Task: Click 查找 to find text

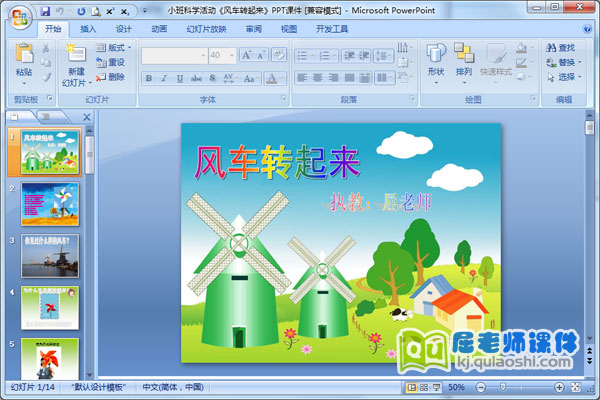Action: click(561, 48)
